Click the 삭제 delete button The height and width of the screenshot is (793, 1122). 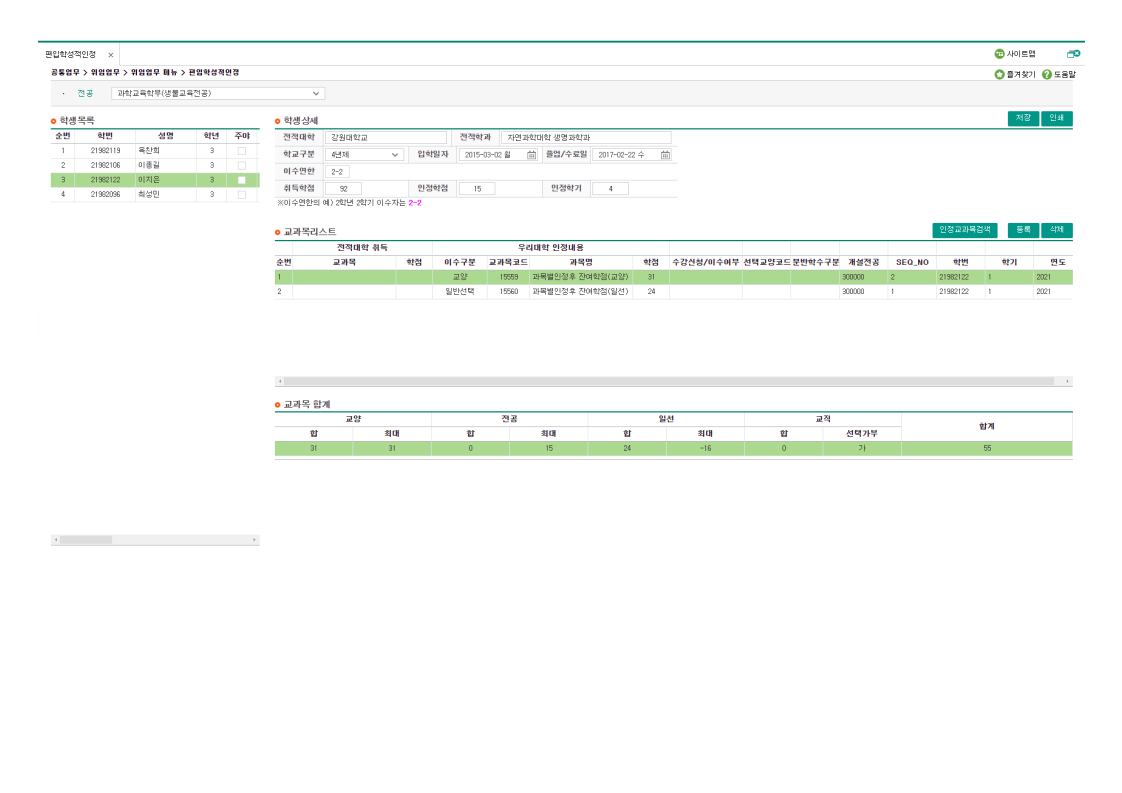coord(1057,229)
